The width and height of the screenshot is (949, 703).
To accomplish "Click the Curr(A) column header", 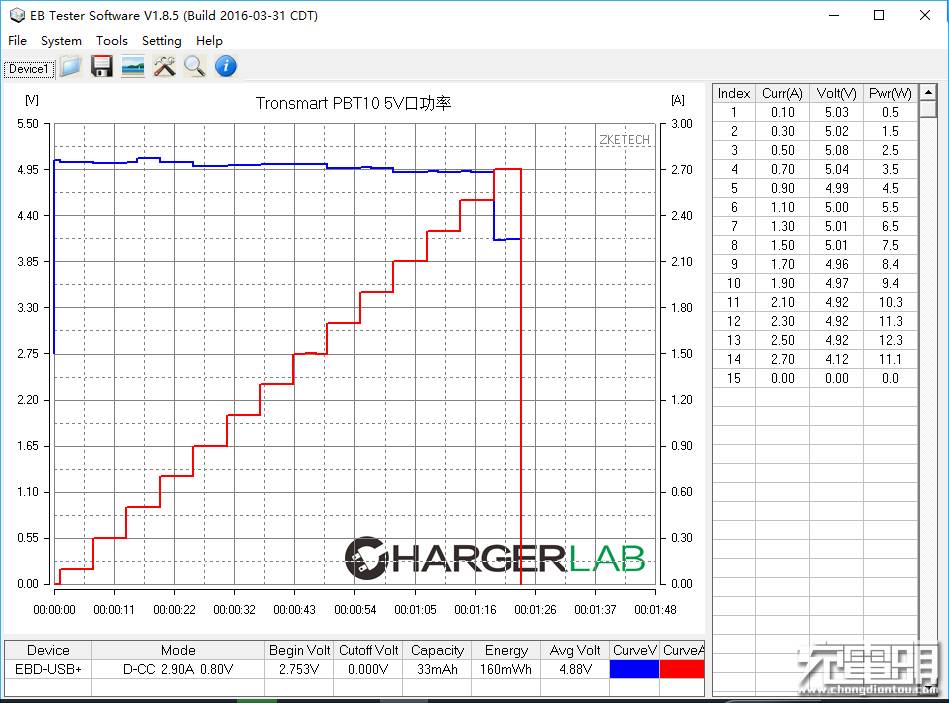I will 782,93.
